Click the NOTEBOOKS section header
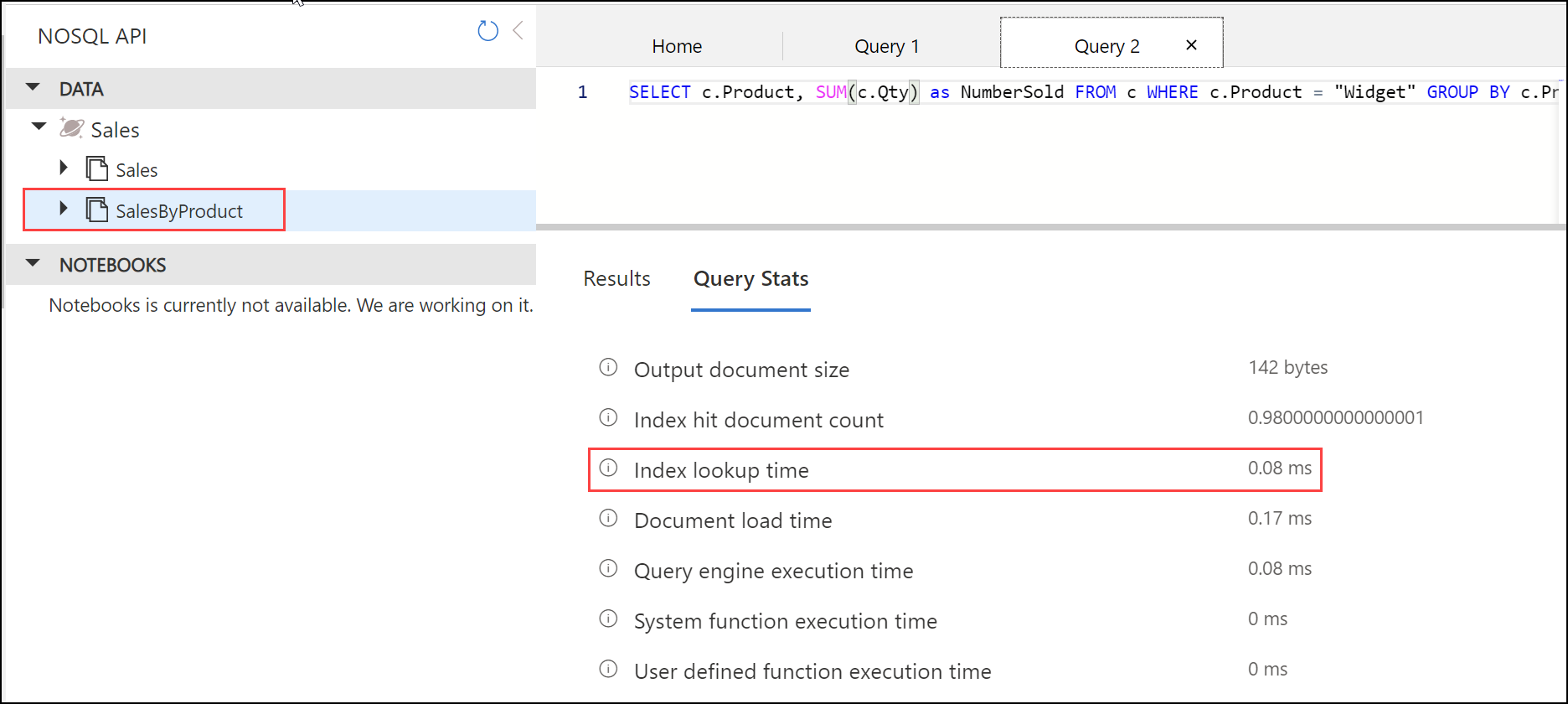1568x704 pixels. (x=271, y=265)
